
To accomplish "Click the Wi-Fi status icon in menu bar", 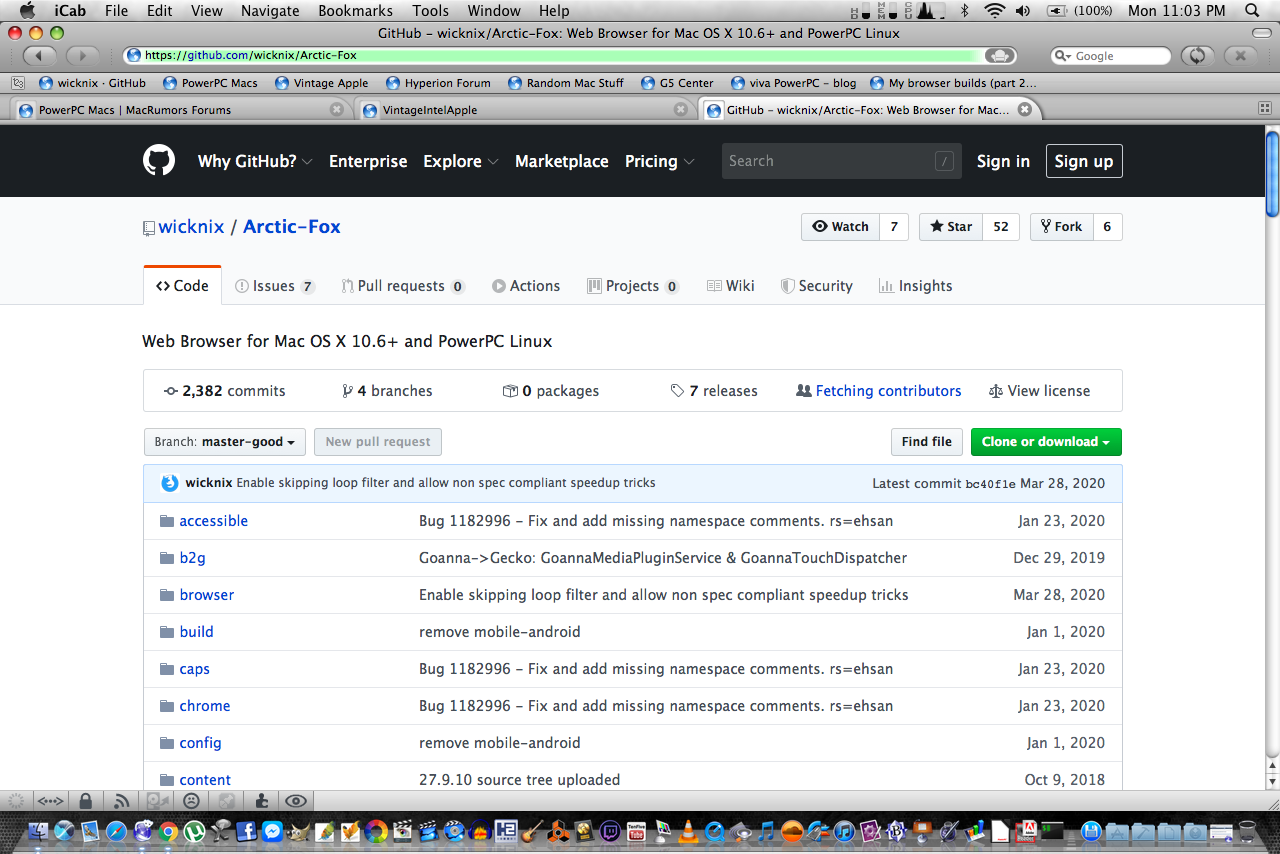I will 994,11.
